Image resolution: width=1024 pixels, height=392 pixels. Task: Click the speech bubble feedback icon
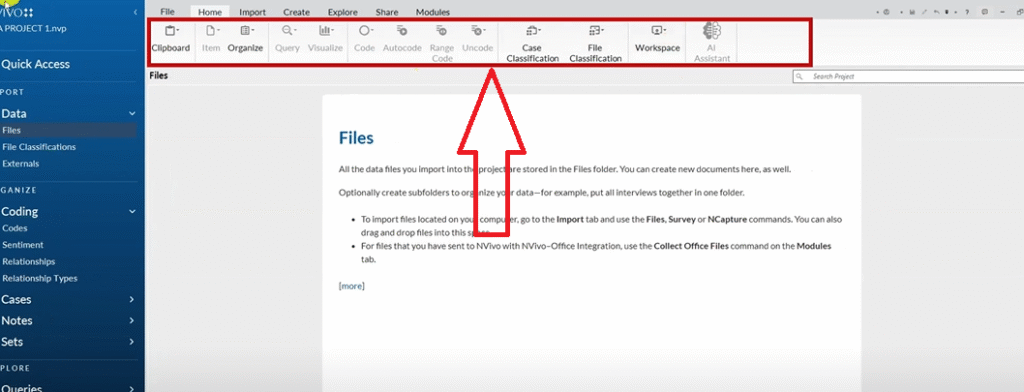point(985,12)
